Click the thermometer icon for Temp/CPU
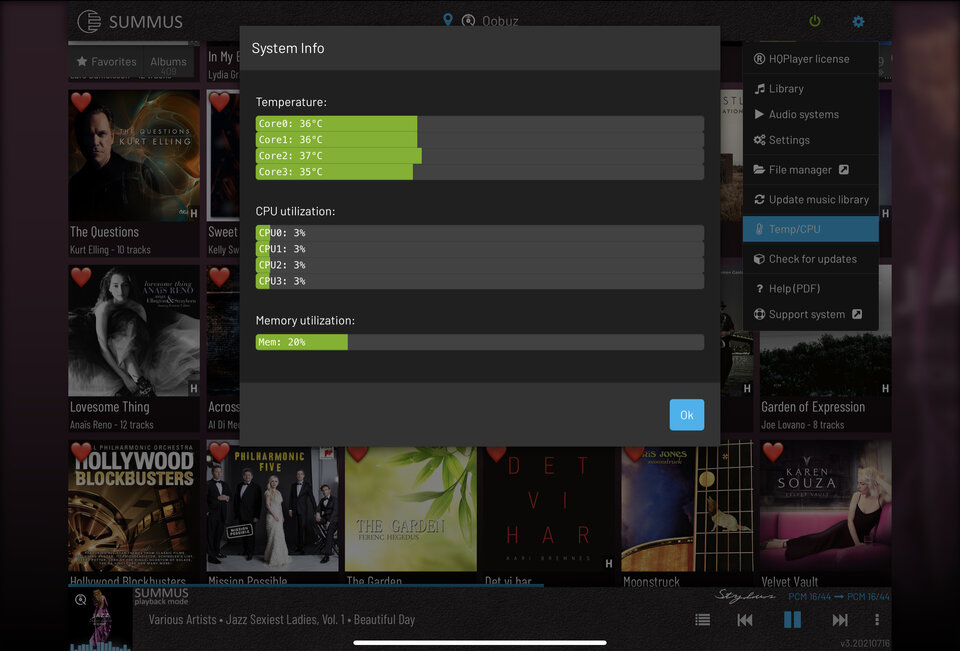The height and width of the screenshot is (651, 960). point(759,229)
